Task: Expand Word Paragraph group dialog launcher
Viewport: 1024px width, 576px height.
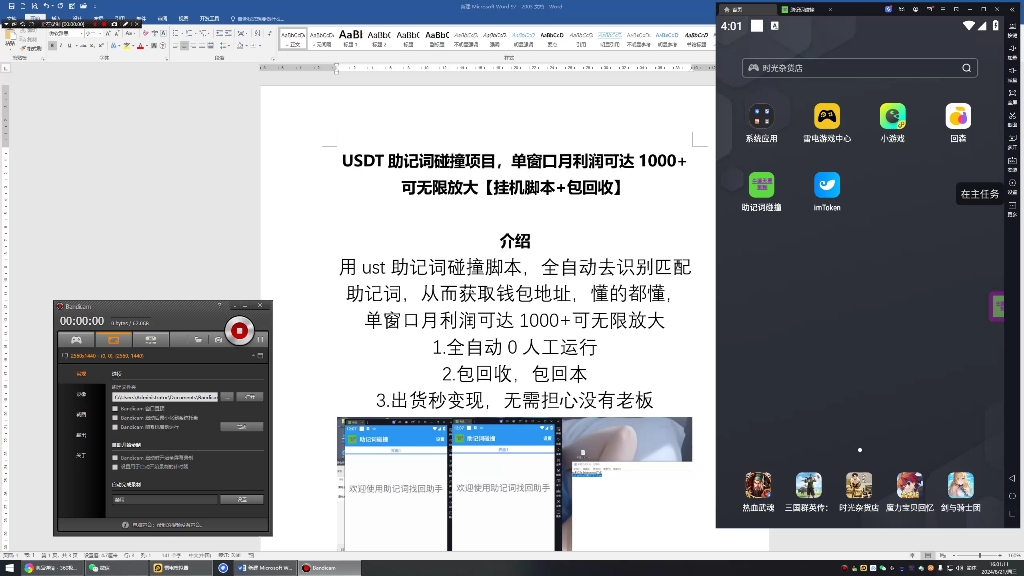Action: pyautogui.click(x=273, y=59)
